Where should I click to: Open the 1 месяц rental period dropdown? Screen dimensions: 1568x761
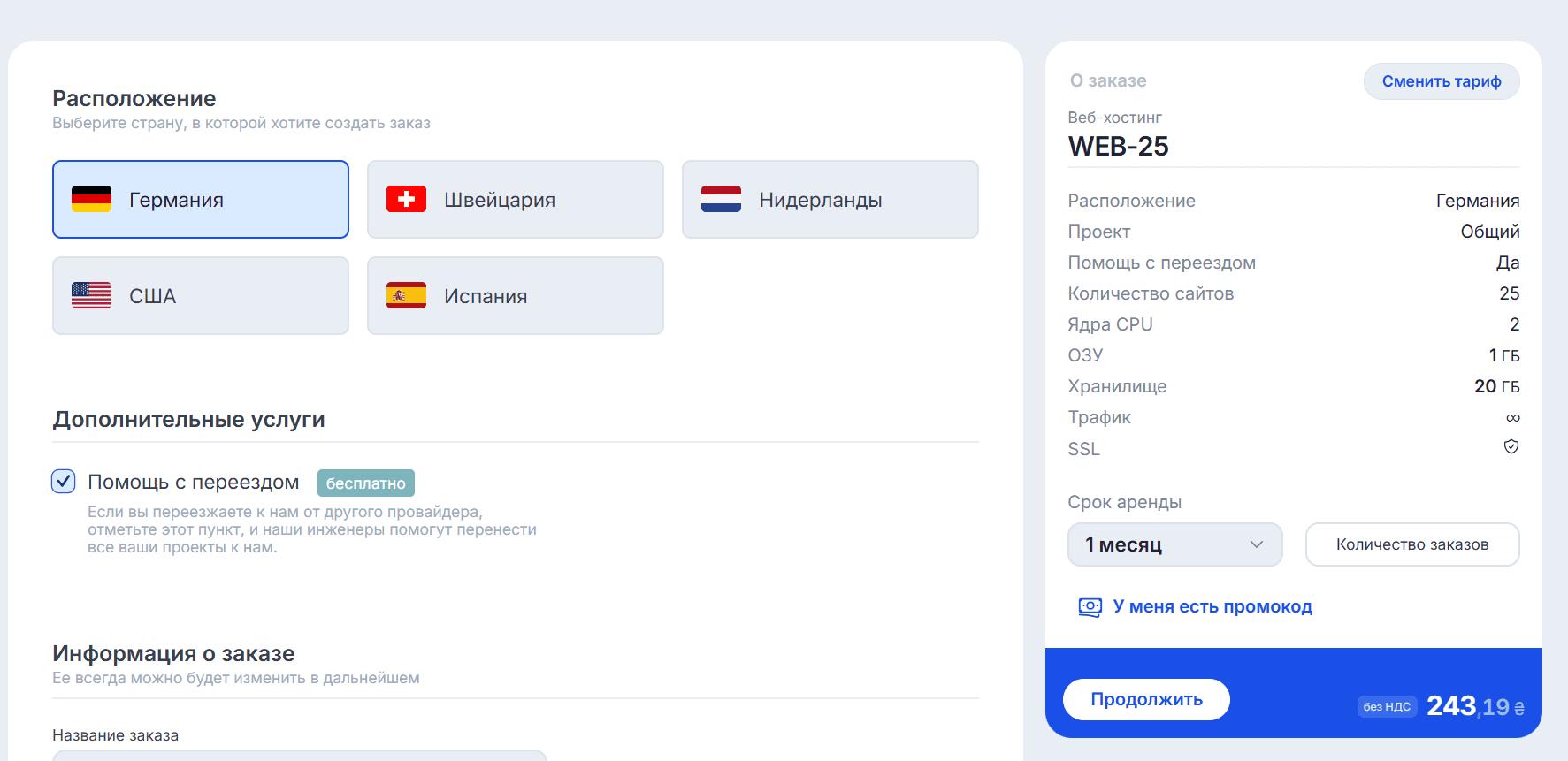tap(1174, 544)
